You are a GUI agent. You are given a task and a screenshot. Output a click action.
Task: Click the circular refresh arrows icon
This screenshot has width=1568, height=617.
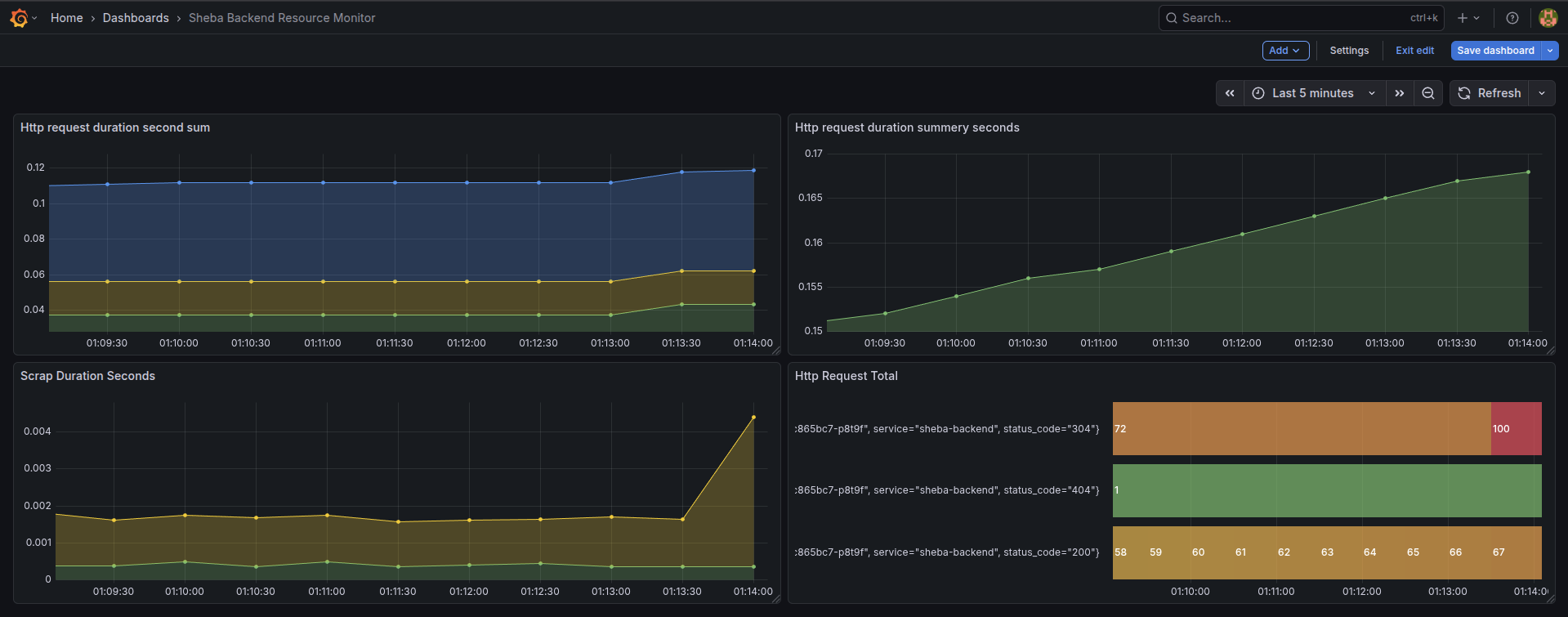point(1464,93)
